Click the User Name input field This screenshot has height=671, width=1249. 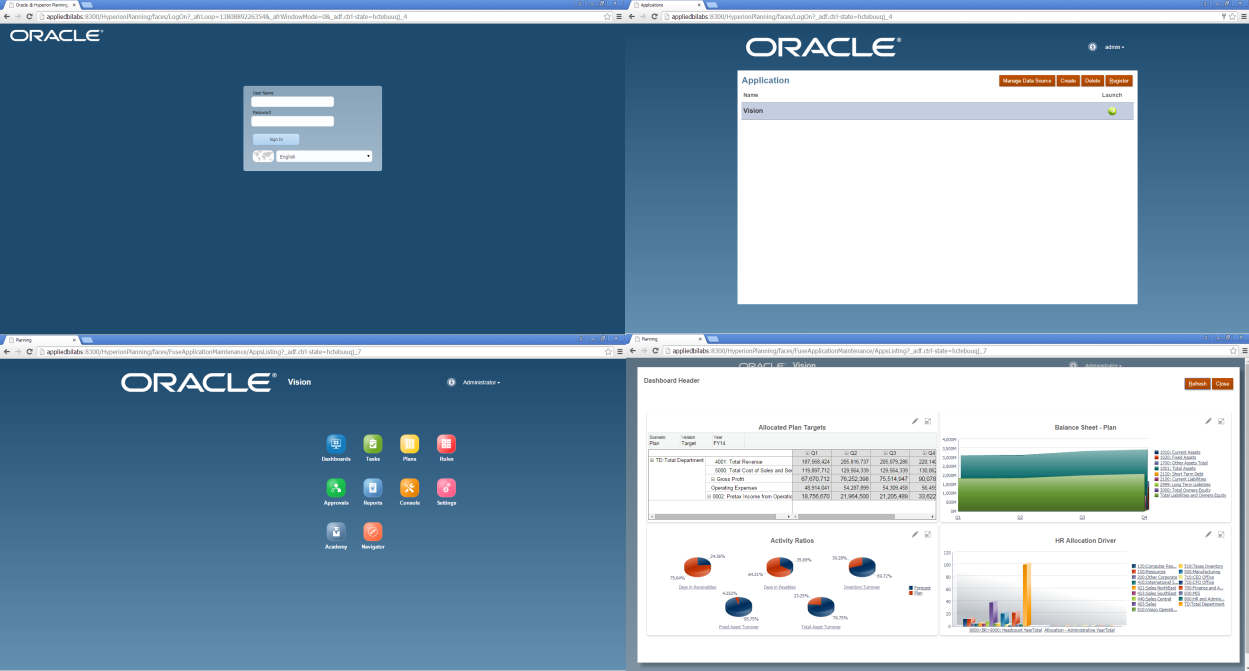click(292, 101)
